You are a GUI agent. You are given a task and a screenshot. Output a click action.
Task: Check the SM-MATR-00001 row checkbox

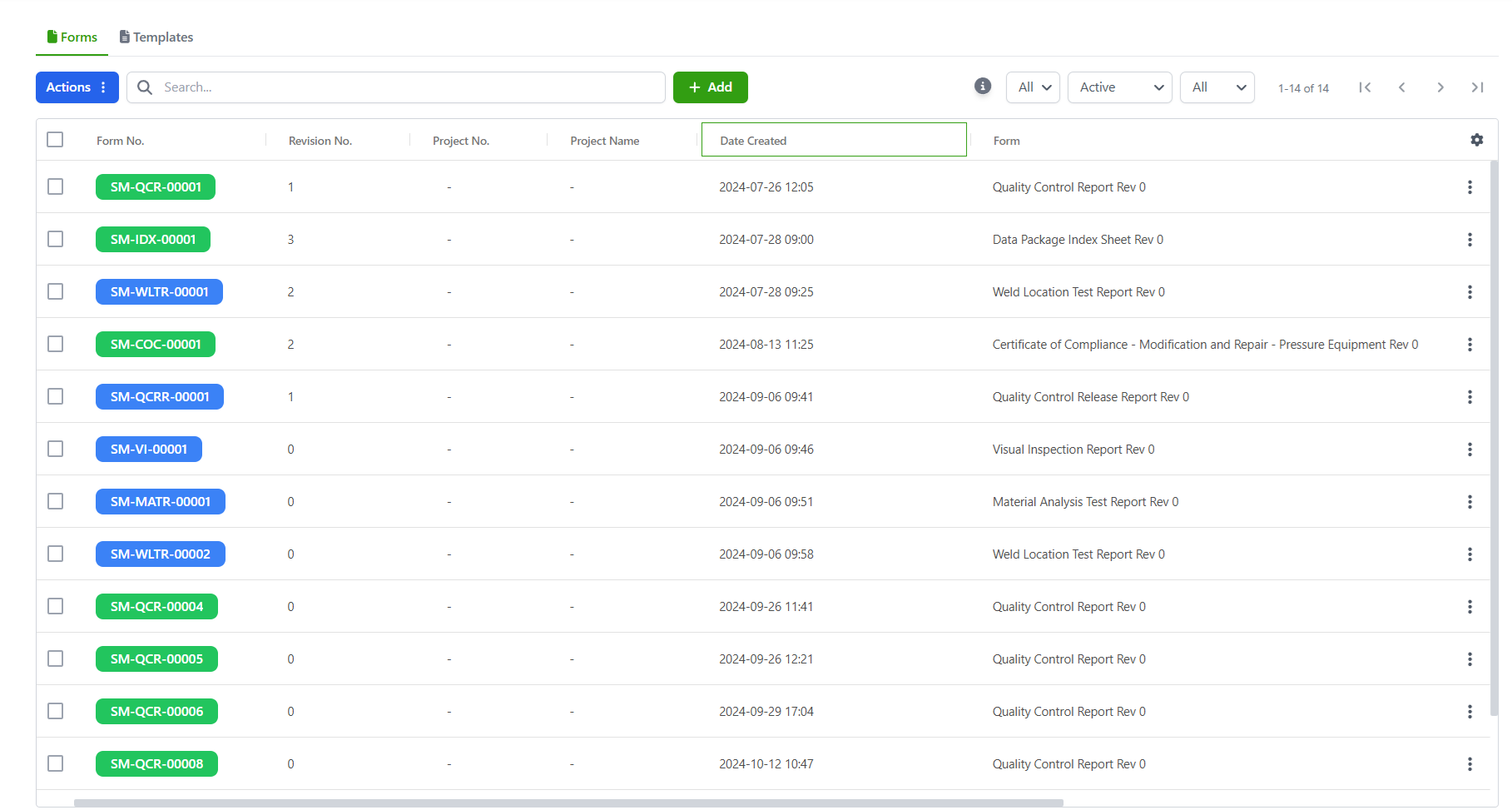[x=56, y=501]
